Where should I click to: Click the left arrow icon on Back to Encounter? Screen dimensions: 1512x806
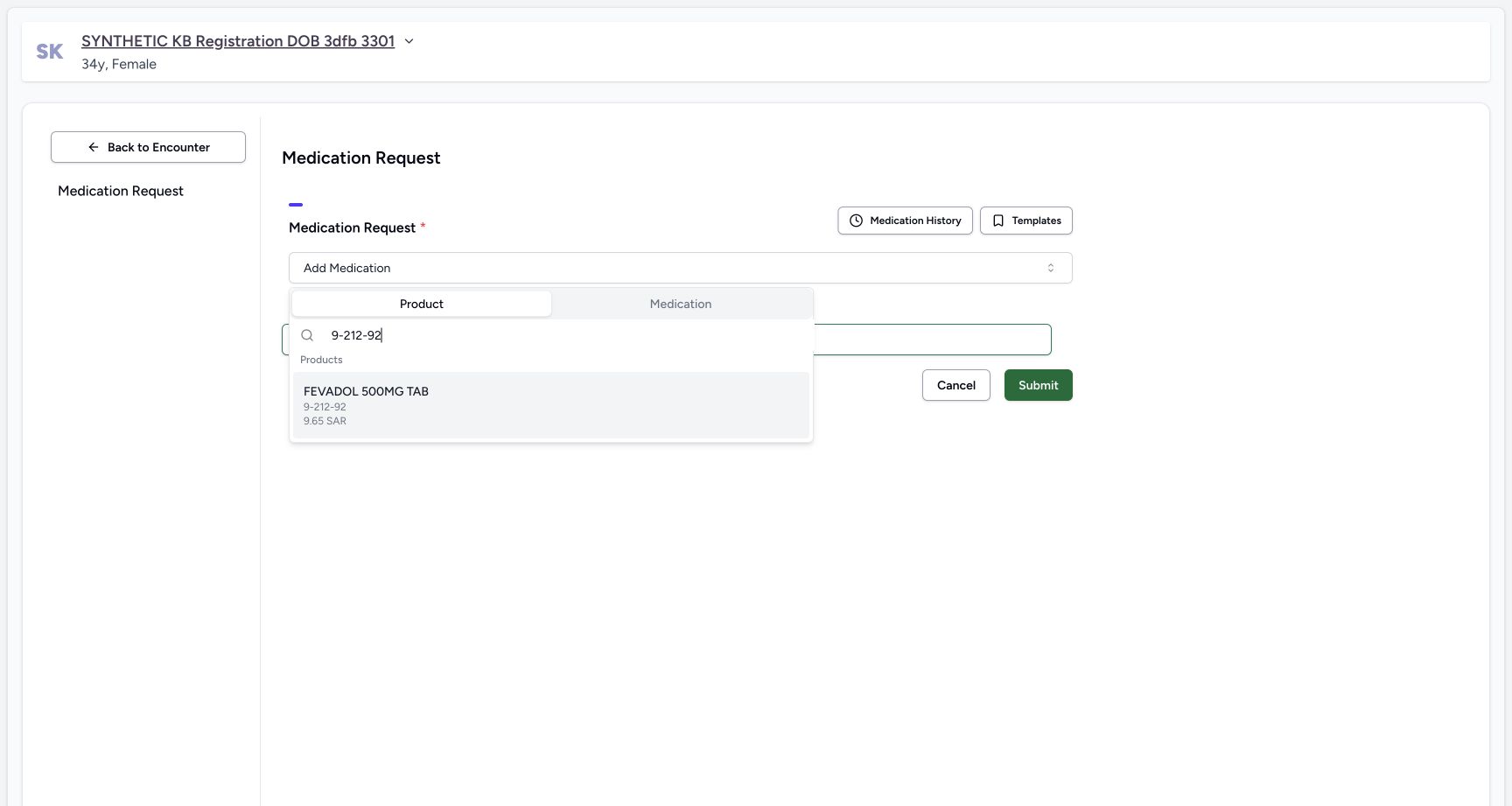(94, 147)
